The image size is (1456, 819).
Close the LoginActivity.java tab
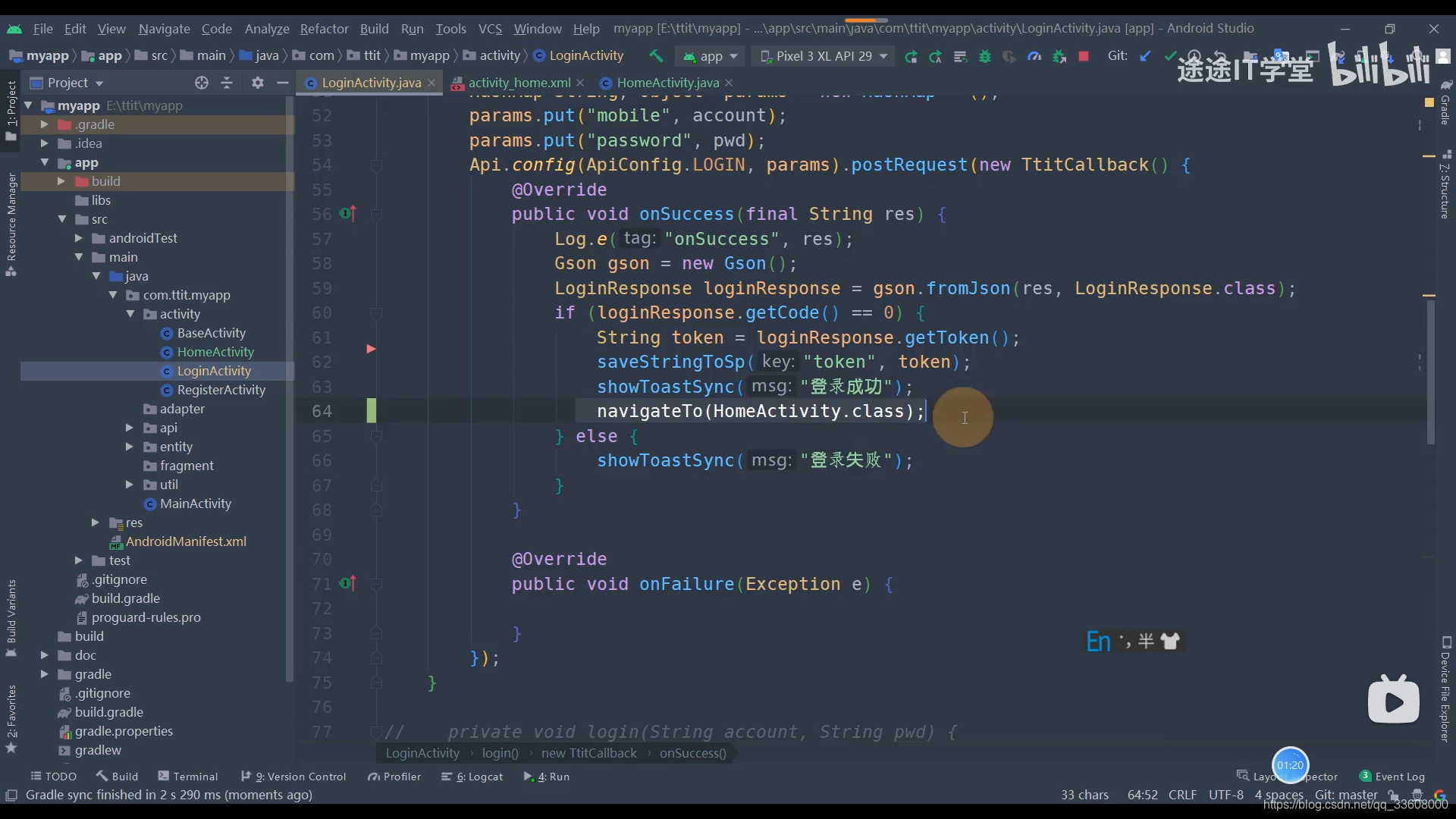[x=431, y=83]
